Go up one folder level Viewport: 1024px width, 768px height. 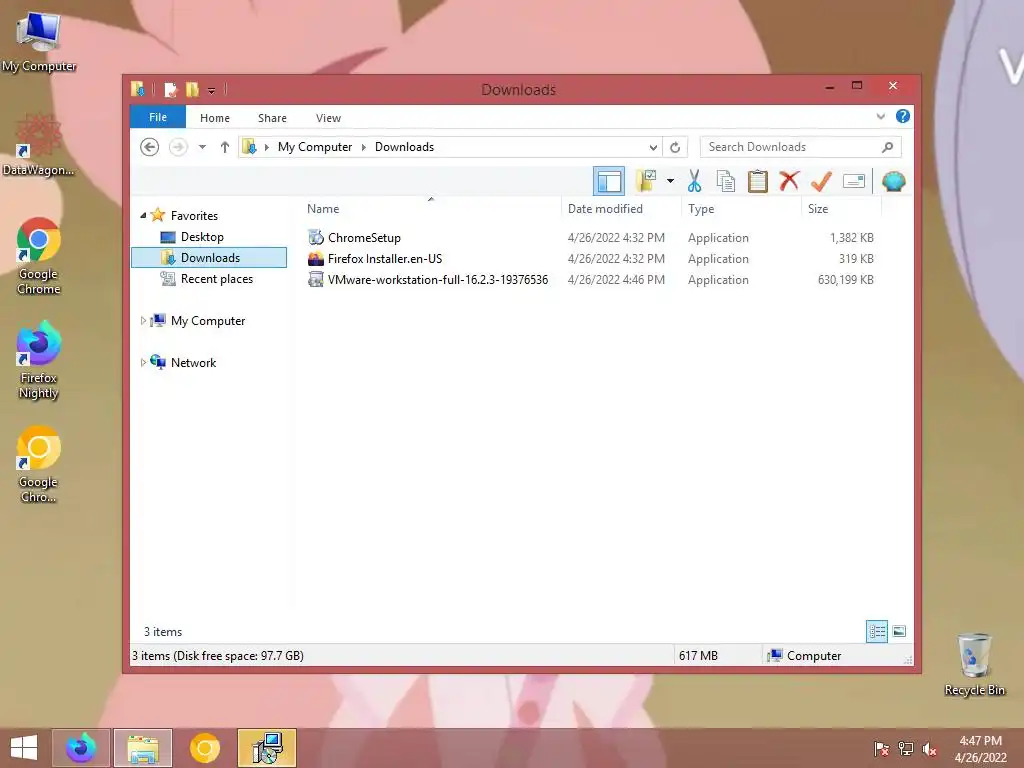pos(225,147)
